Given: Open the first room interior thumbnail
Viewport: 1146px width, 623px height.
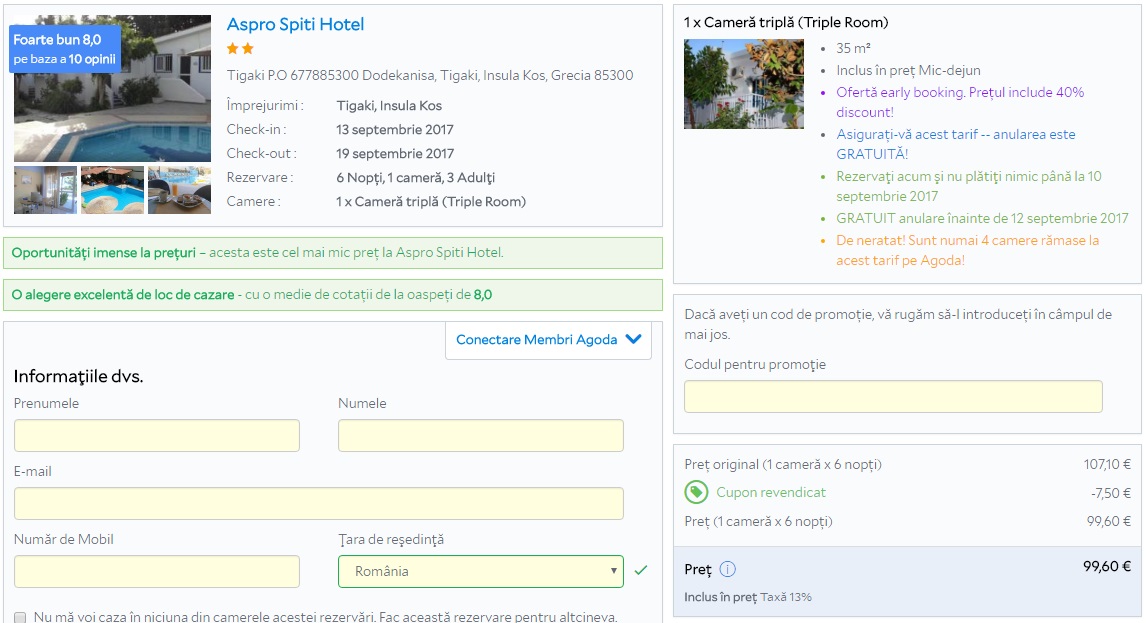Looking at the screenshot, I should pyautogui.click(x=45, y=190).
